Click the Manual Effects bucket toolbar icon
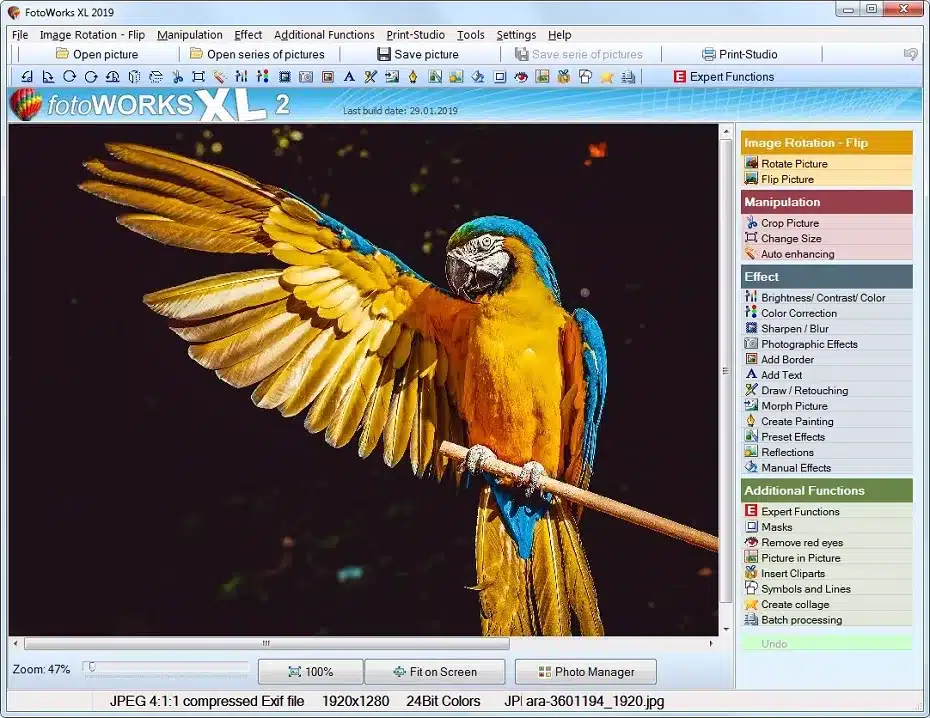Screen dimensions: 930x718 [478, 76]
